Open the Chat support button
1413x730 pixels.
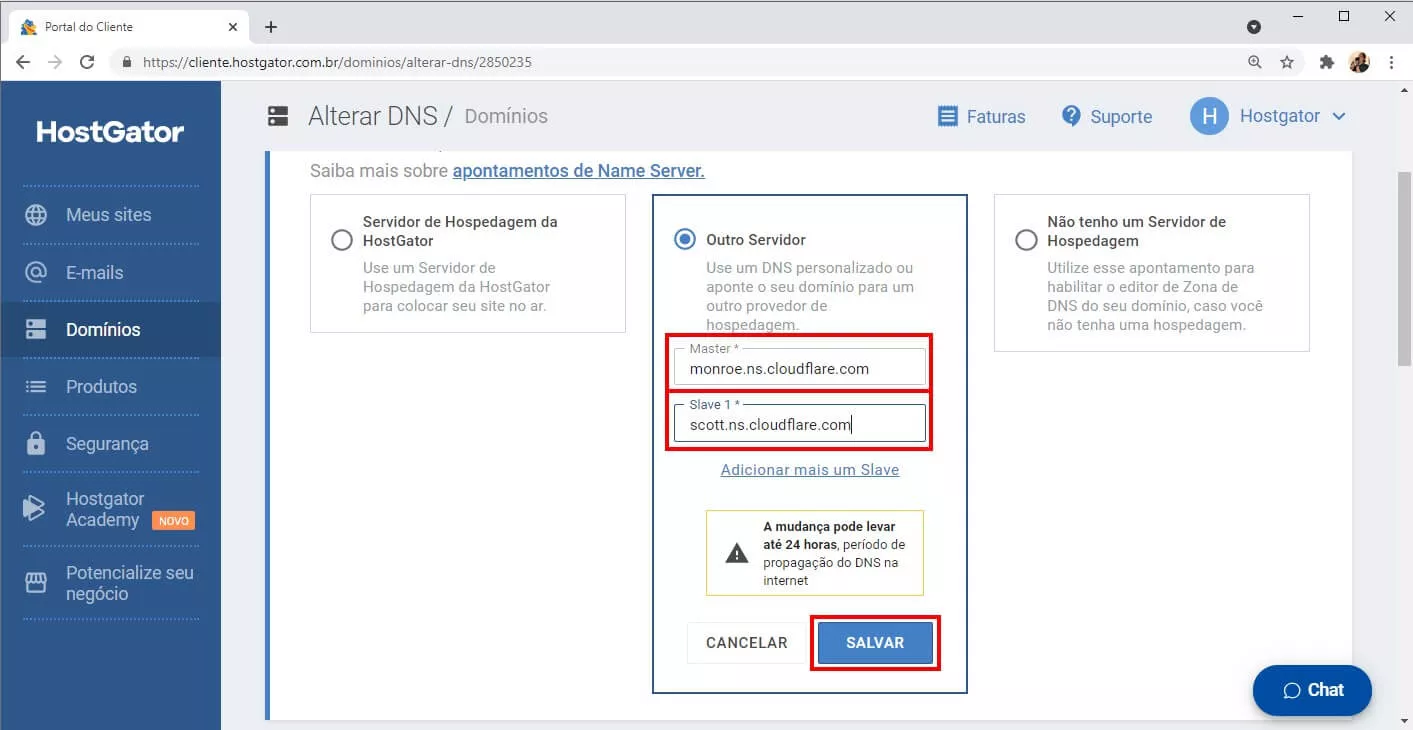coord(1312,690)
